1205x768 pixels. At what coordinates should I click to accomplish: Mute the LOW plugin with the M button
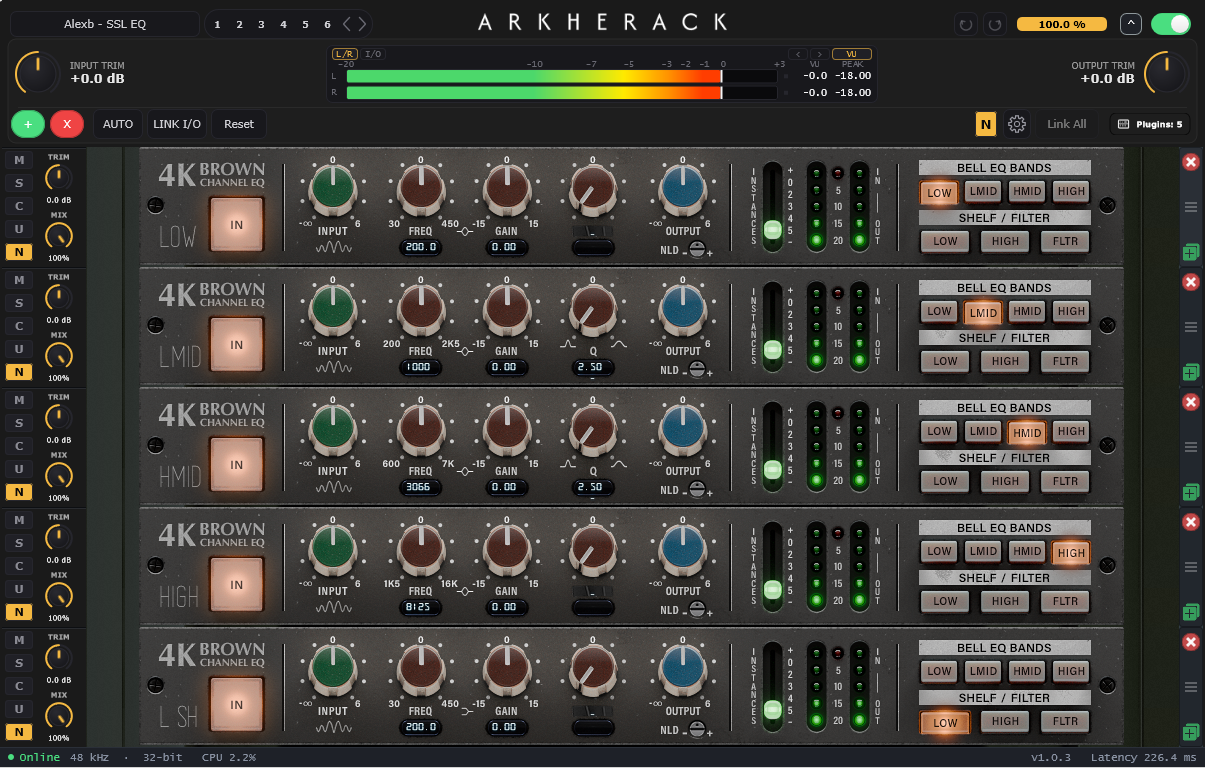point(18,160)
